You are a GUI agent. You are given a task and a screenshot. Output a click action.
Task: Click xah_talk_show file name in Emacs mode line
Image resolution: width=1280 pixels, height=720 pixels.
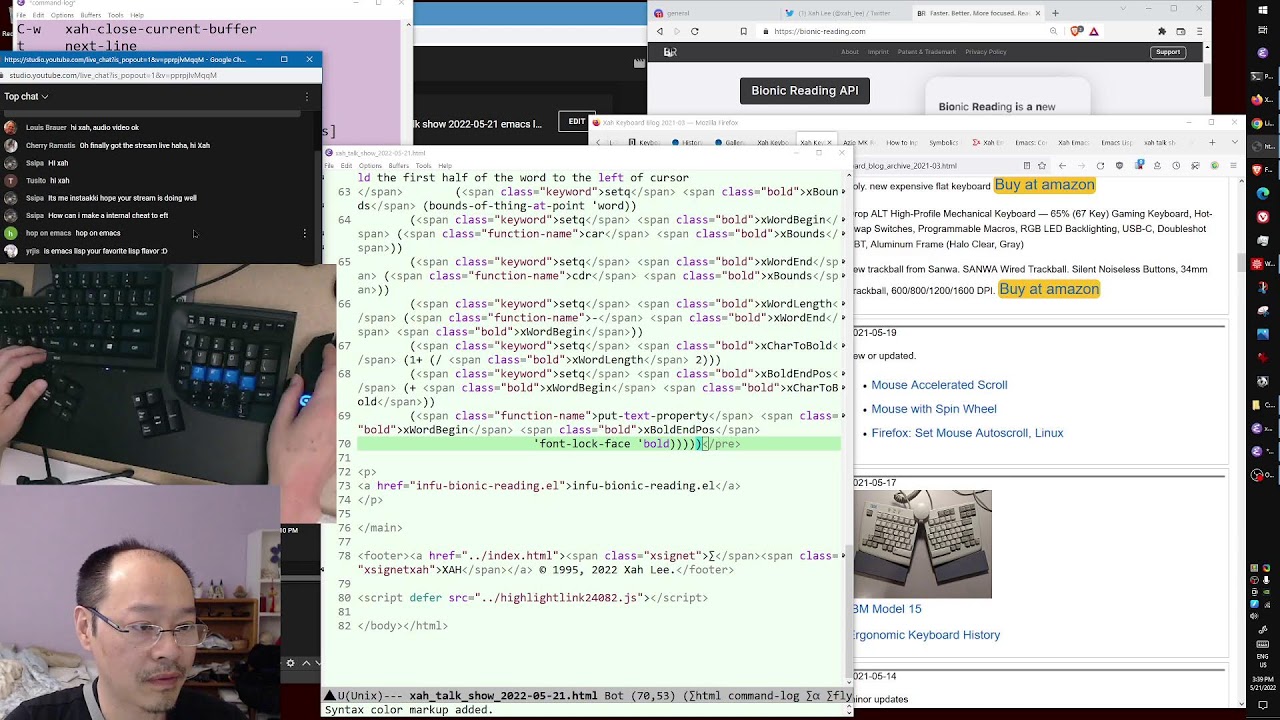pos(503,696)
